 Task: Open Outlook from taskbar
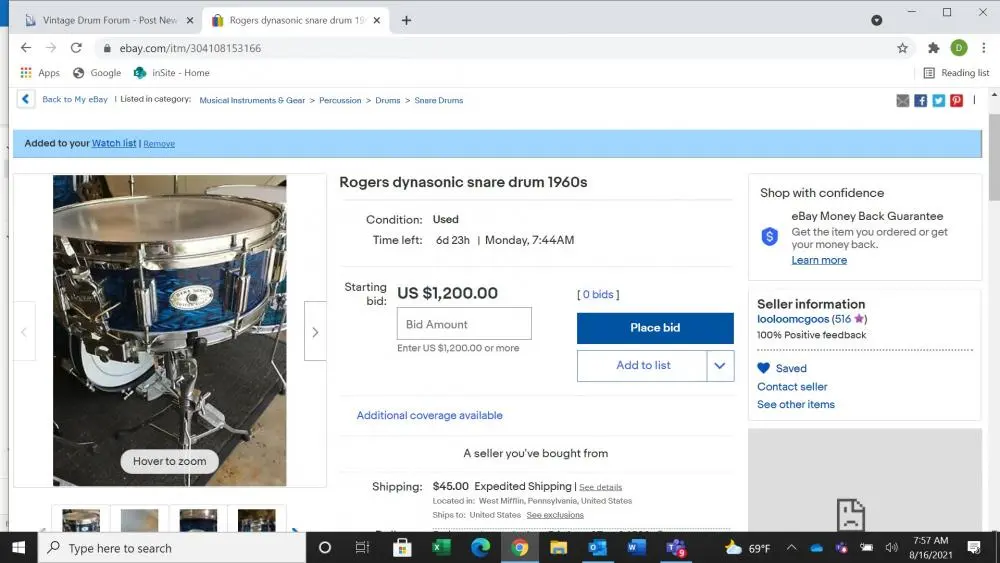pos(598,548)
